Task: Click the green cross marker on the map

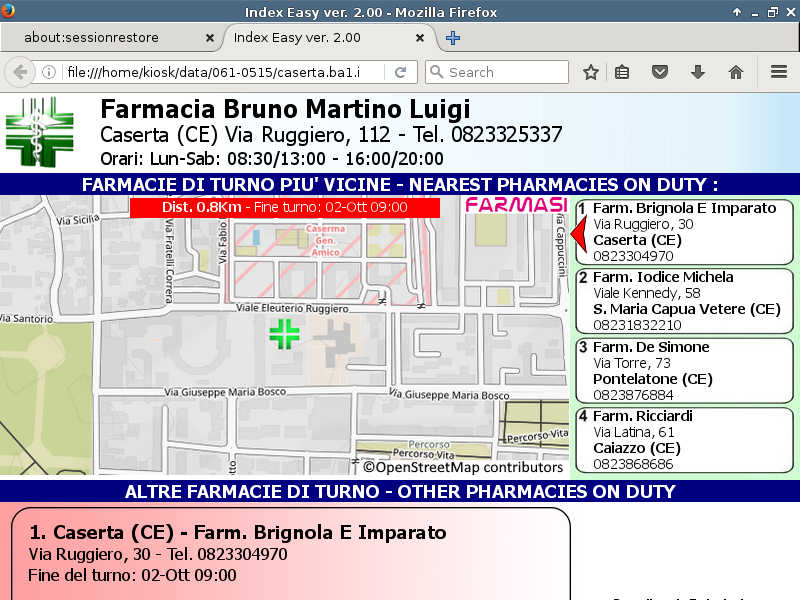Action: point(284,334)
